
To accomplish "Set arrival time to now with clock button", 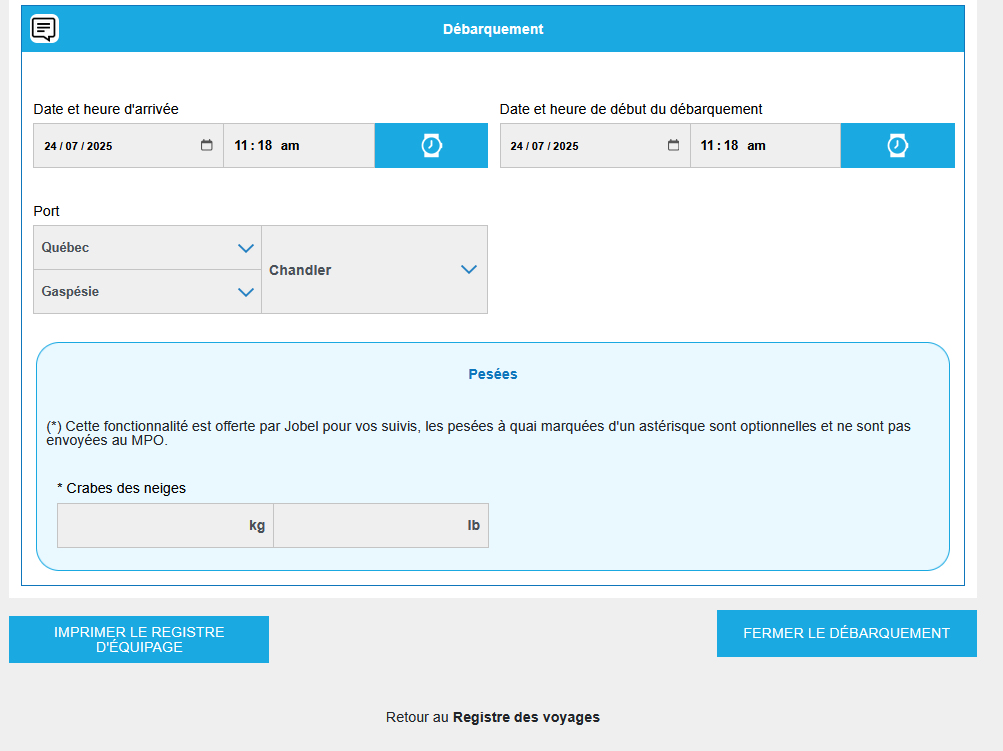I will click(431, 146).
